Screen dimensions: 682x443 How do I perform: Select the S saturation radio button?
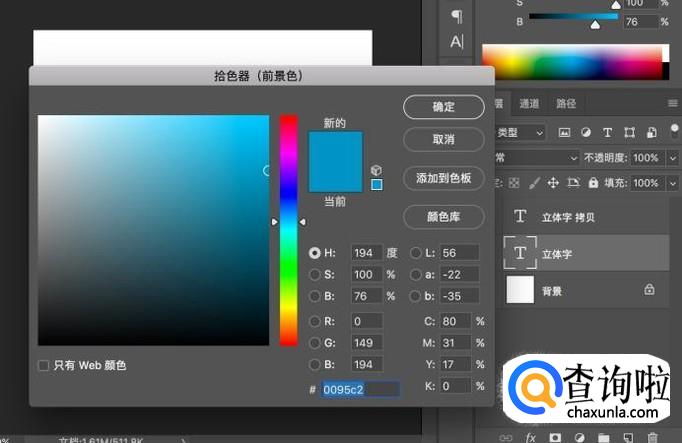click(314, 274)
